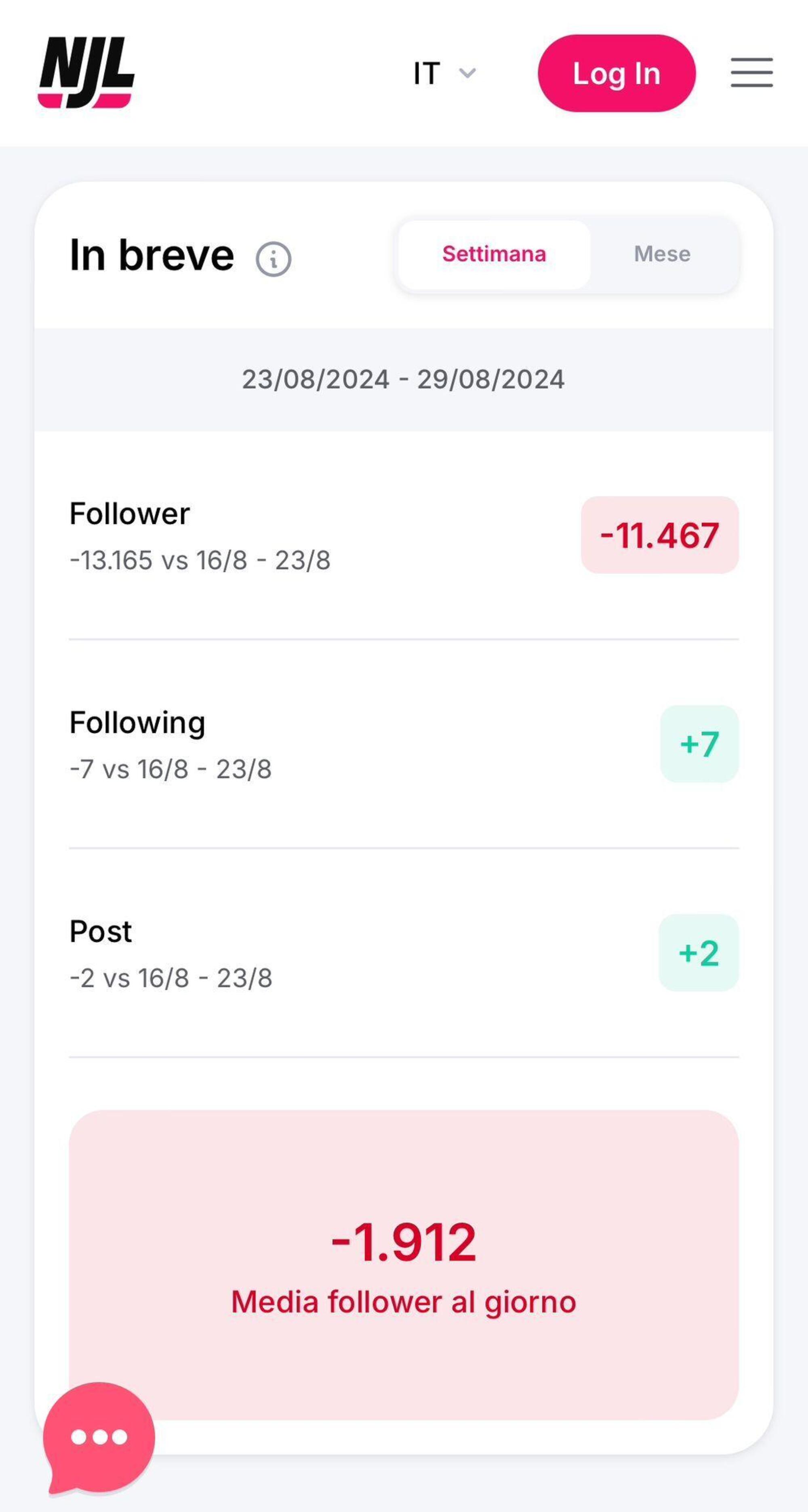View the negative follower count badge
Image resolution: width=808 pixels, height=1512 pixels.
click(660, 535)
